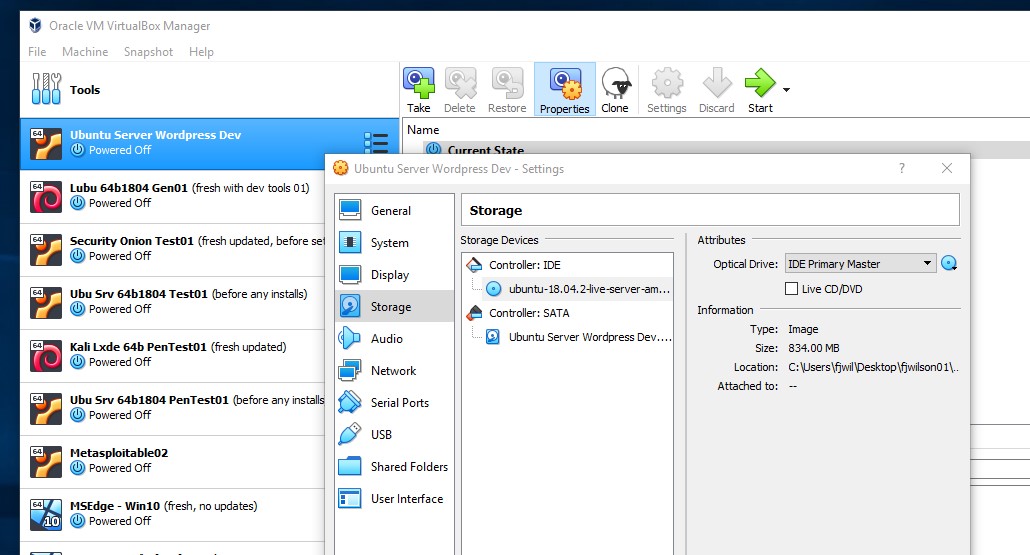Open the Network settings category
The width and height of the screenshot is (1030, 555).
click(x=394, y=370)
